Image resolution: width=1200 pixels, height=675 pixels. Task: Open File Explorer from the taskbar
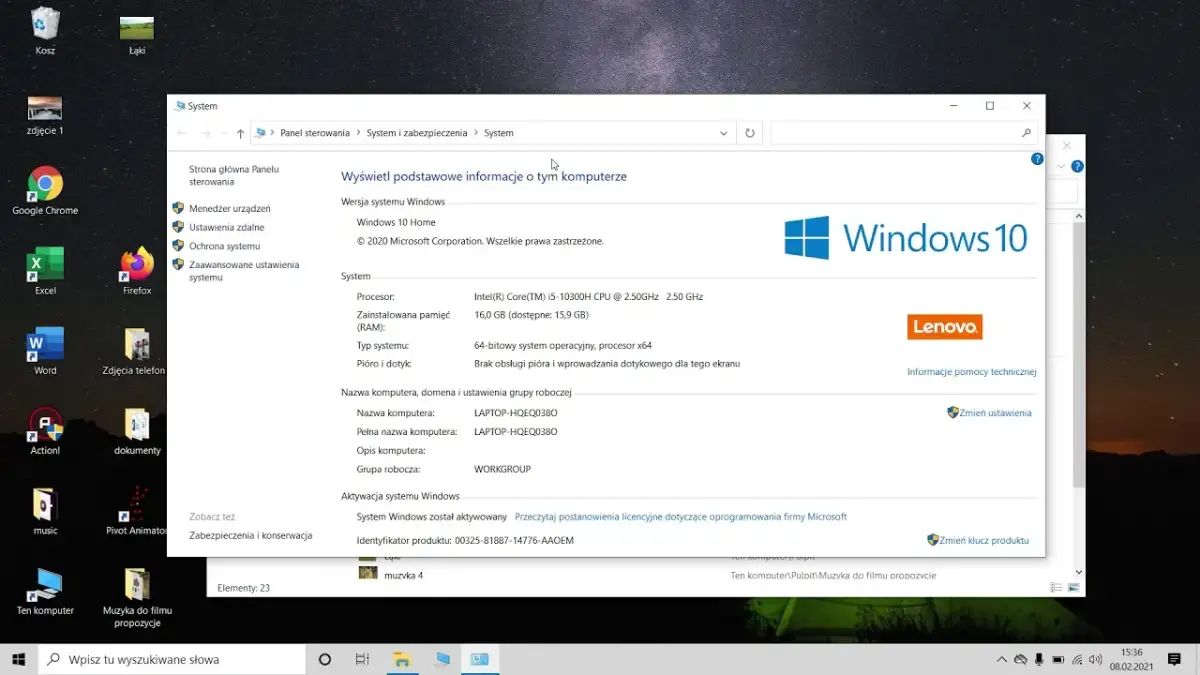tap(402, 659)
